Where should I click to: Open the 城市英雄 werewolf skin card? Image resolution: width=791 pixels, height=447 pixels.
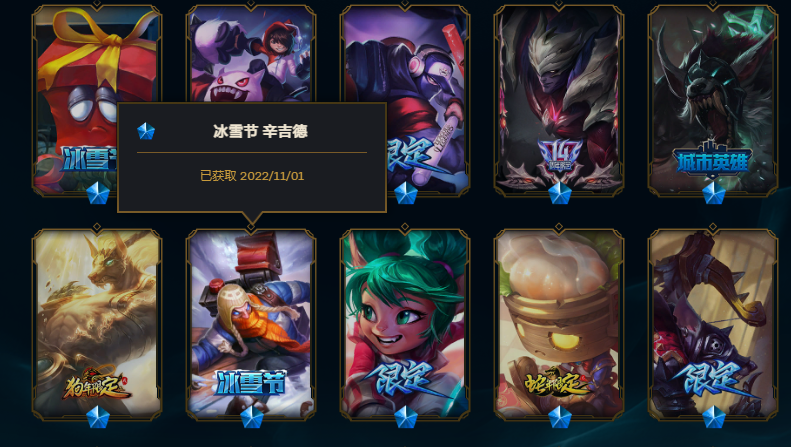click(x=713, y=100)
